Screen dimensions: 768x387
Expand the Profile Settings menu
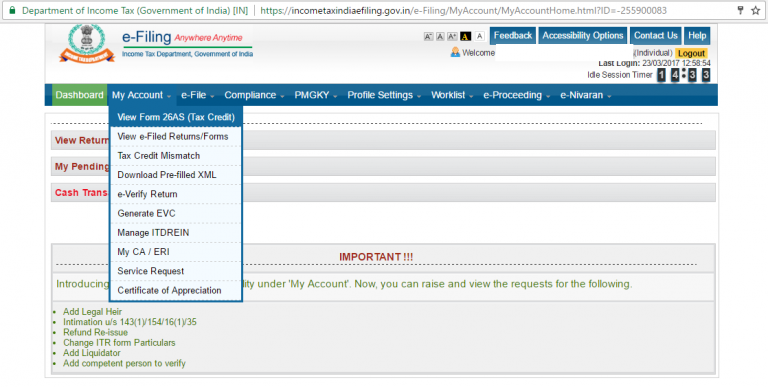coord(384,95)
